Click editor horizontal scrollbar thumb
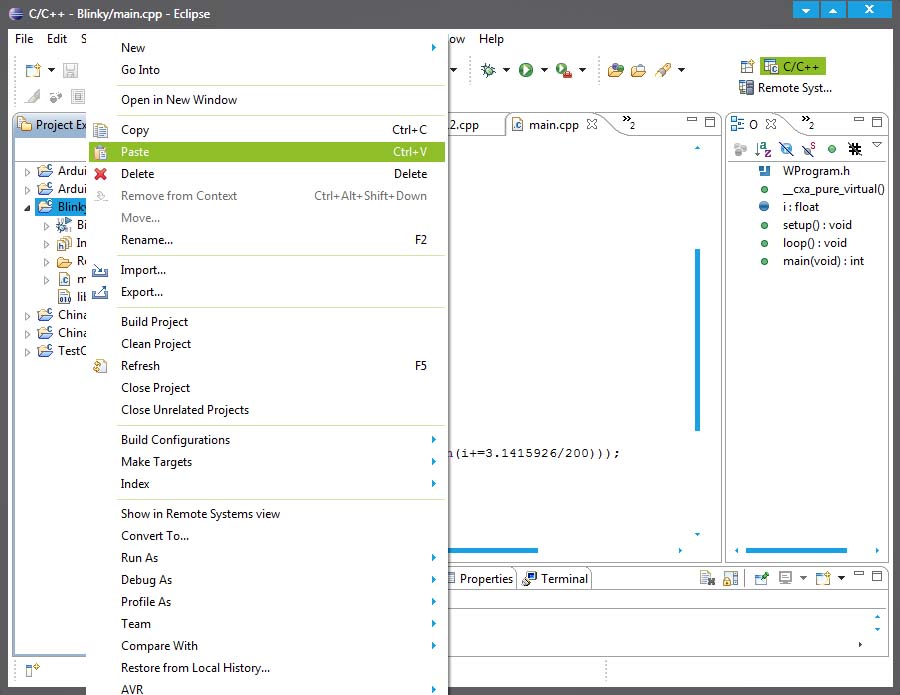Image resolution: width=900 pixels, height=695 pixels. [493, 550]
